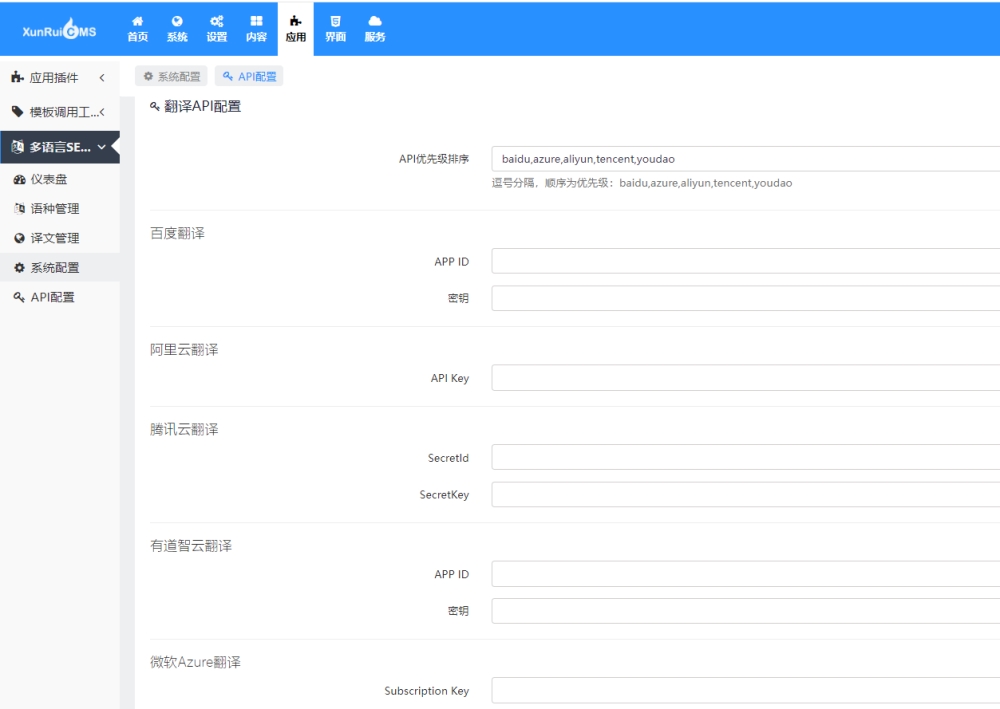1000x709 pixels.
Task: Open 系统配置 in the sidebar
Action: click(60, 268)
